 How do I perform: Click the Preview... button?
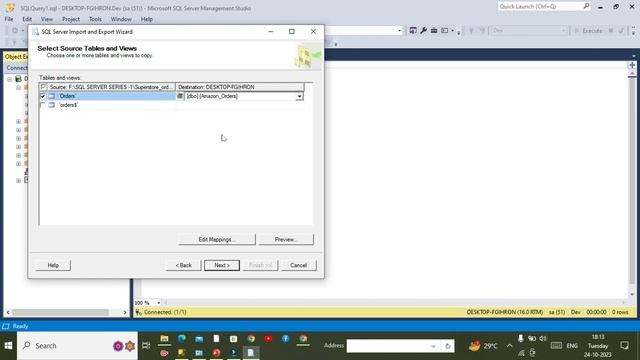pyautogui.click(x=286, y=240)
